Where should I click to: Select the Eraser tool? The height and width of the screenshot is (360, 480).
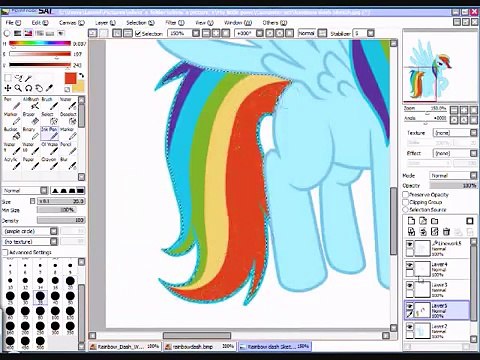[31, 119]
